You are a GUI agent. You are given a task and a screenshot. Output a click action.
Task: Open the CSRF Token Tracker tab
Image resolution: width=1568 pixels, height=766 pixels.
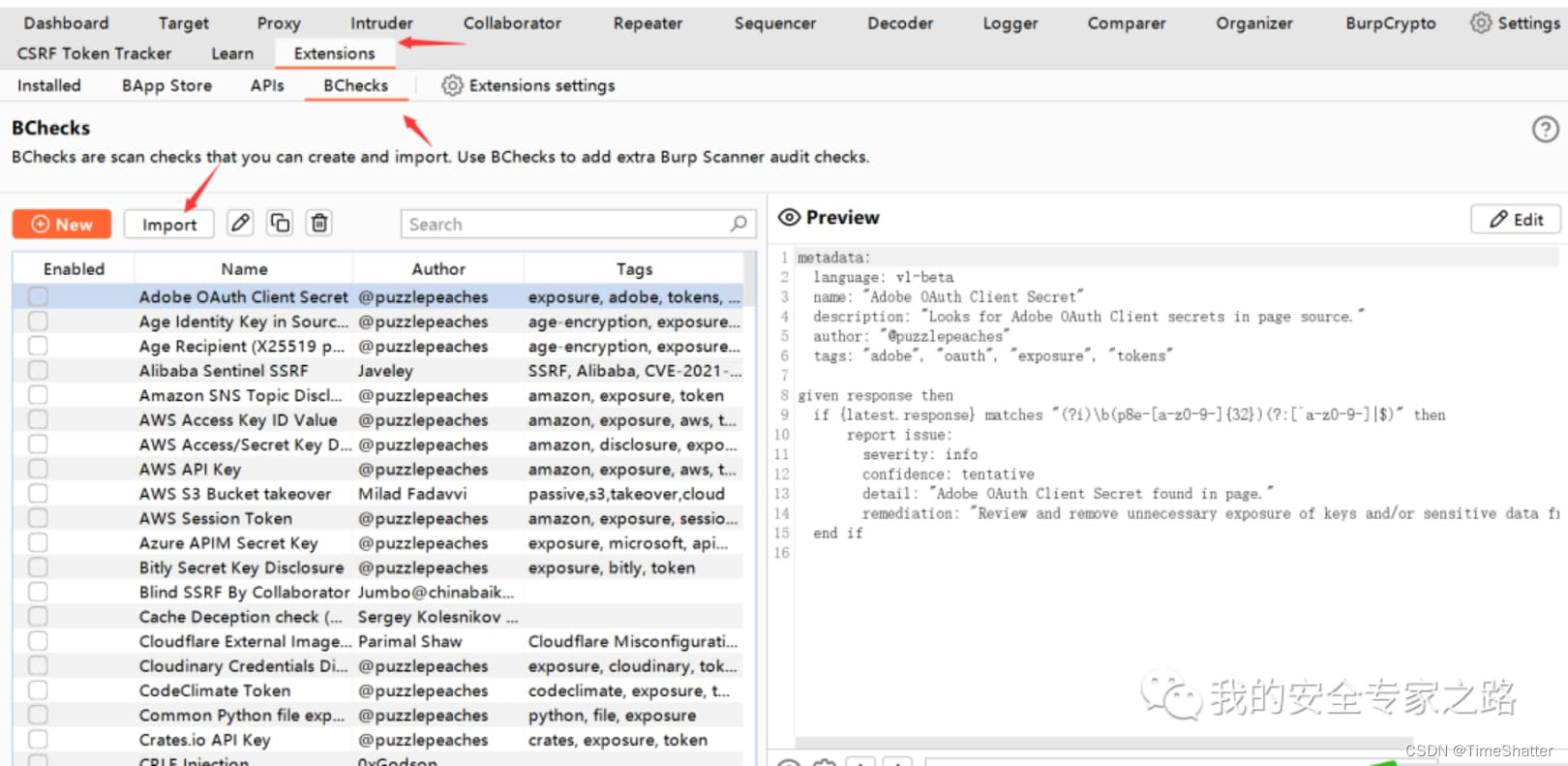click(94, 53)
